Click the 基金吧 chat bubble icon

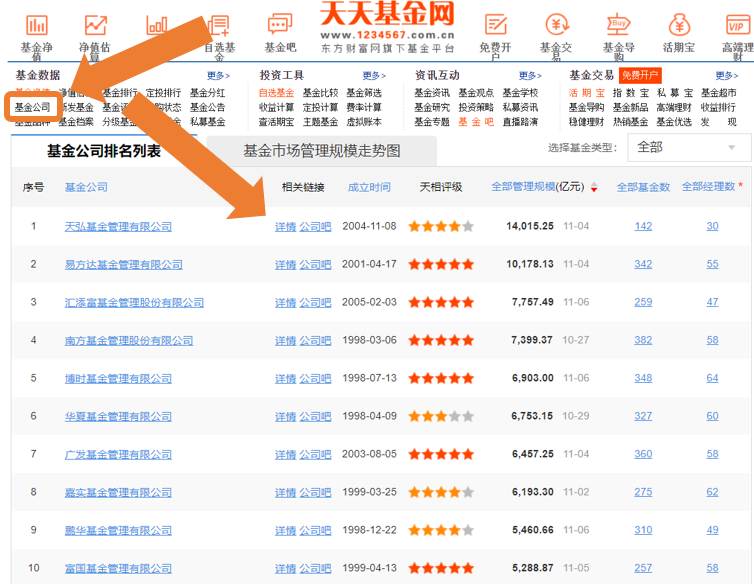[280, 25]
